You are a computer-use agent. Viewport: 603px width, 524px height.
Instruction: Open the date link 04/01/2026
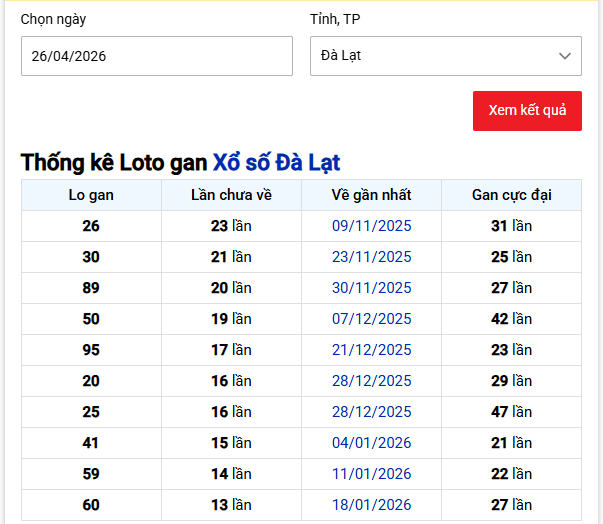coord(371,443)
